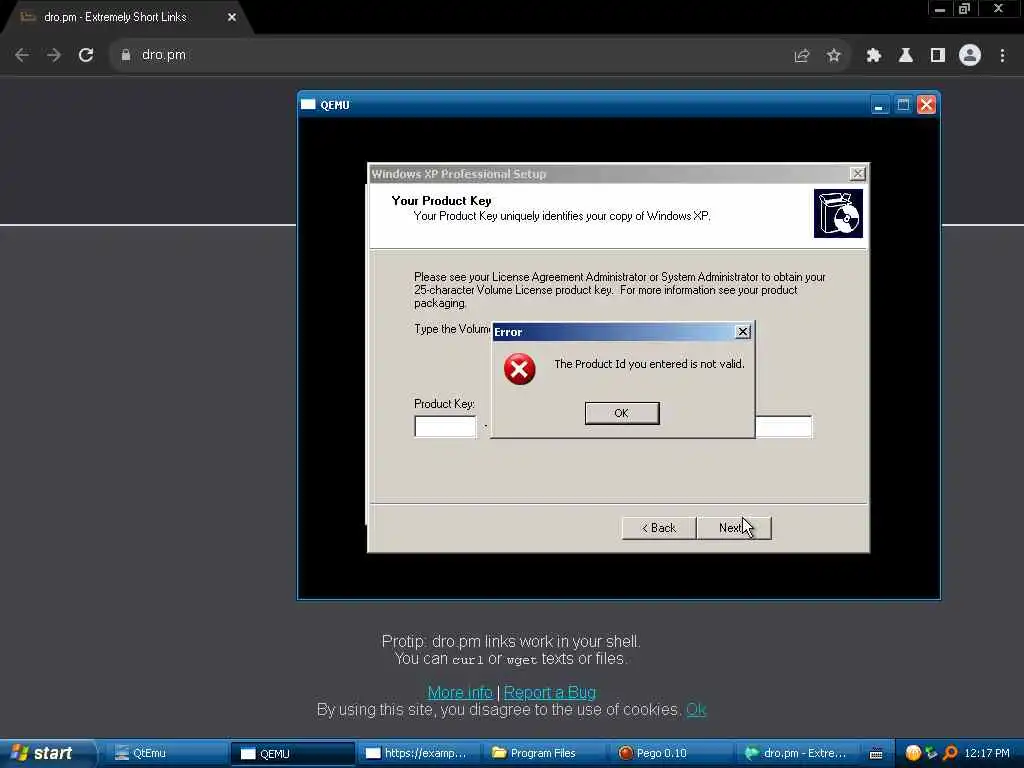Click the Ok cookie notice link

tap(696, 709)
